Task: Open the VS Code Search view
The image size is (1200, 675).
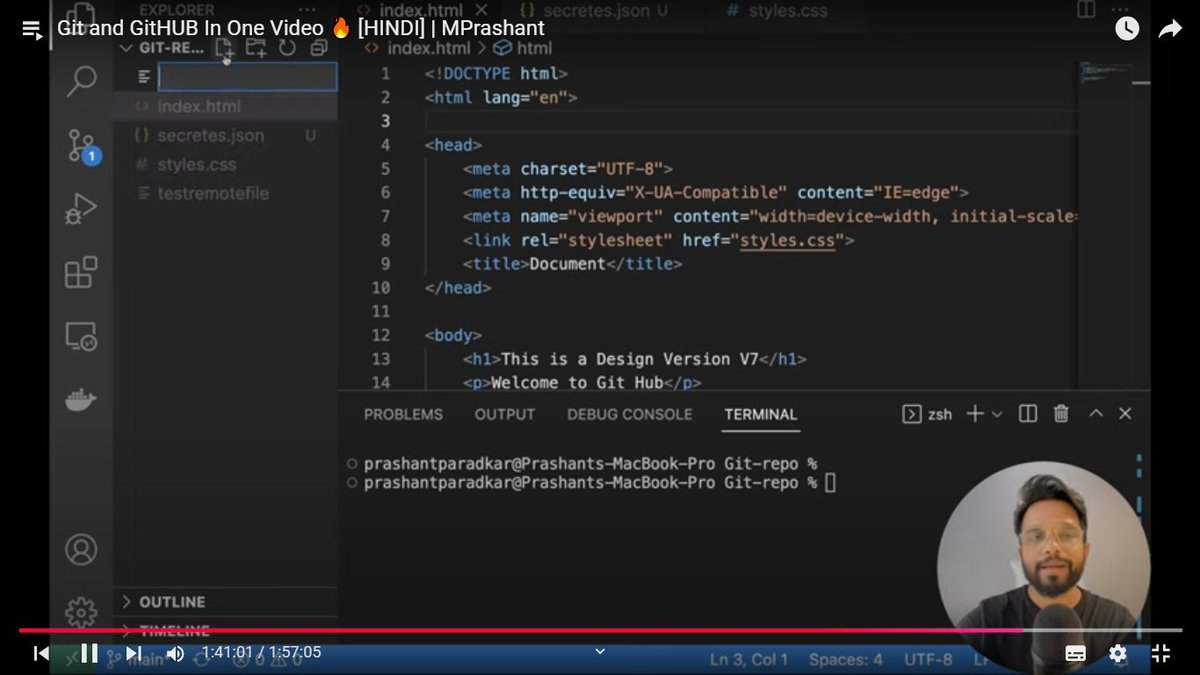Action: (81, 82)
